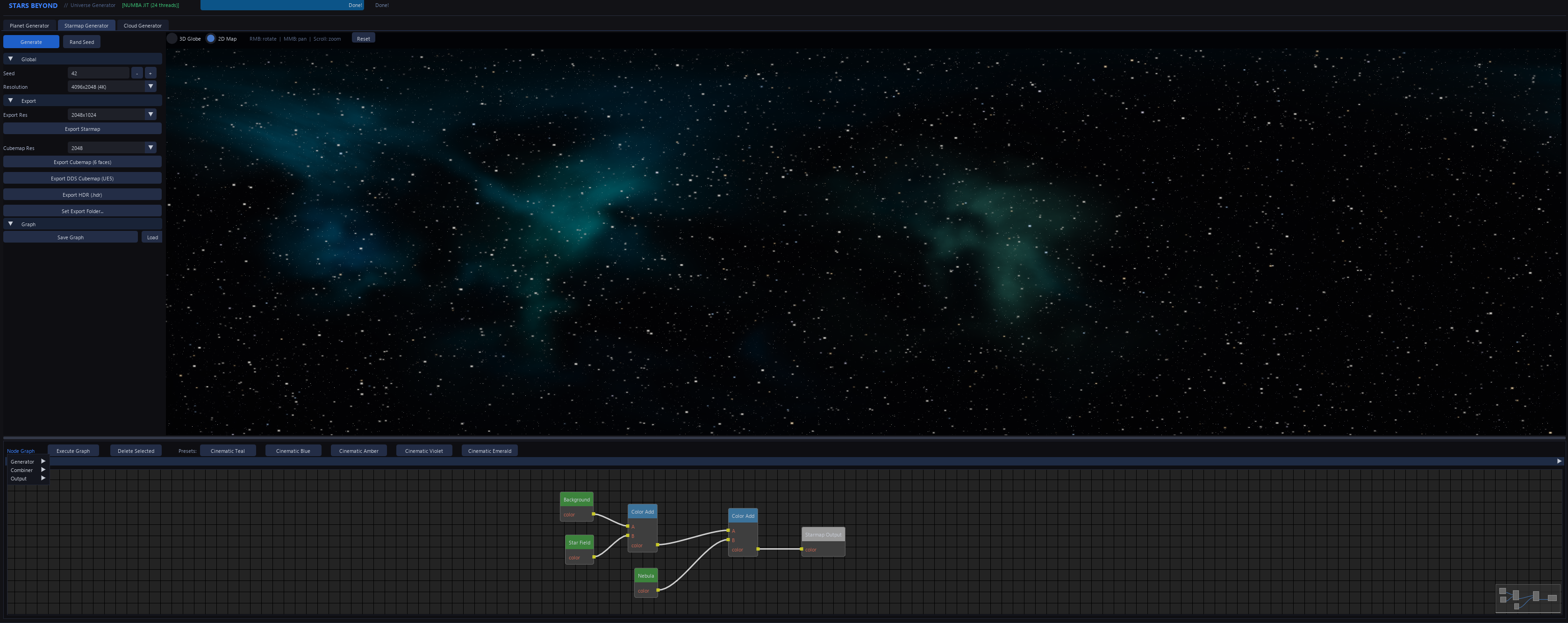This screenshot has width=1568, height=623.
Task: Click the navigator minimap in bottom-right corner
Action: [1529, 598]
